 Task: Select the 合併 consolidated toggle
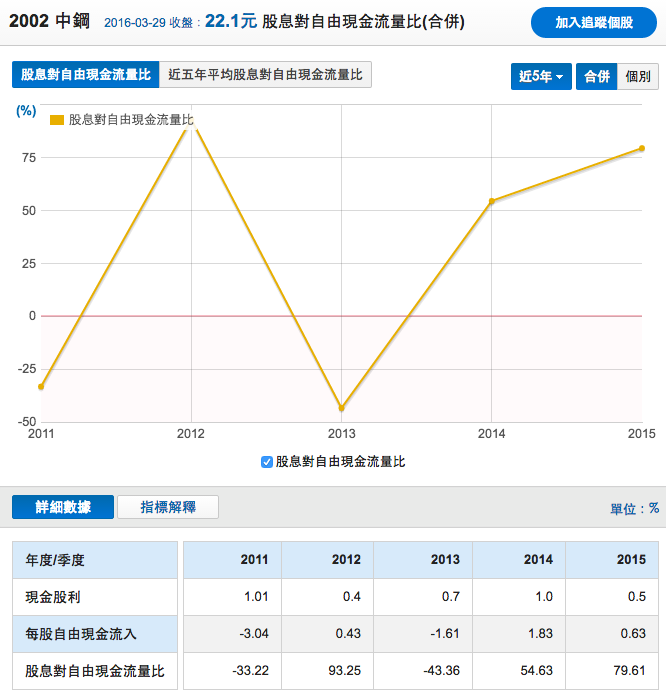pyautogui.click(x=597, y=76)
